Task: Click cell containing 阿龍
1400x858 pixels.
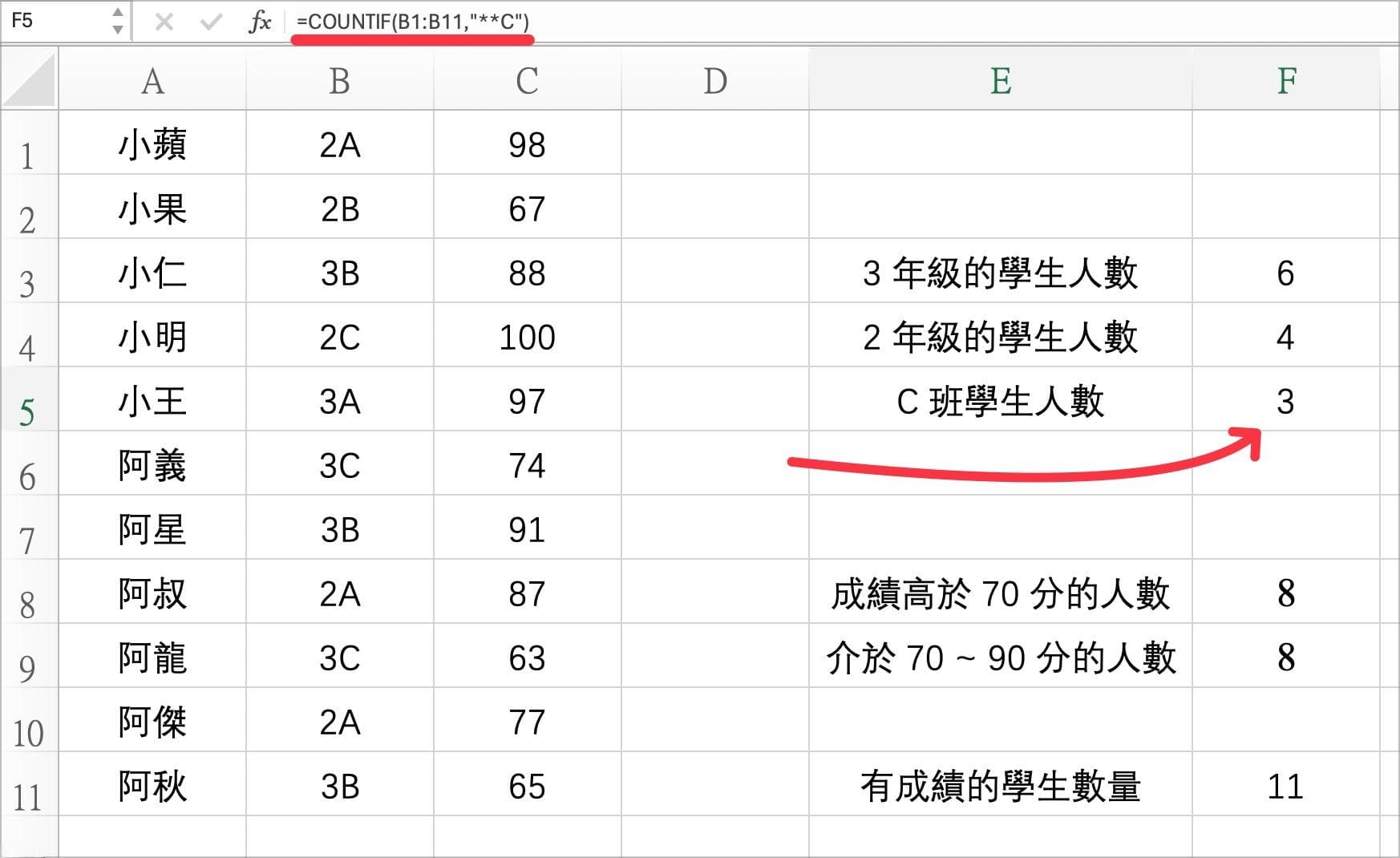Action: pos(152,656)
